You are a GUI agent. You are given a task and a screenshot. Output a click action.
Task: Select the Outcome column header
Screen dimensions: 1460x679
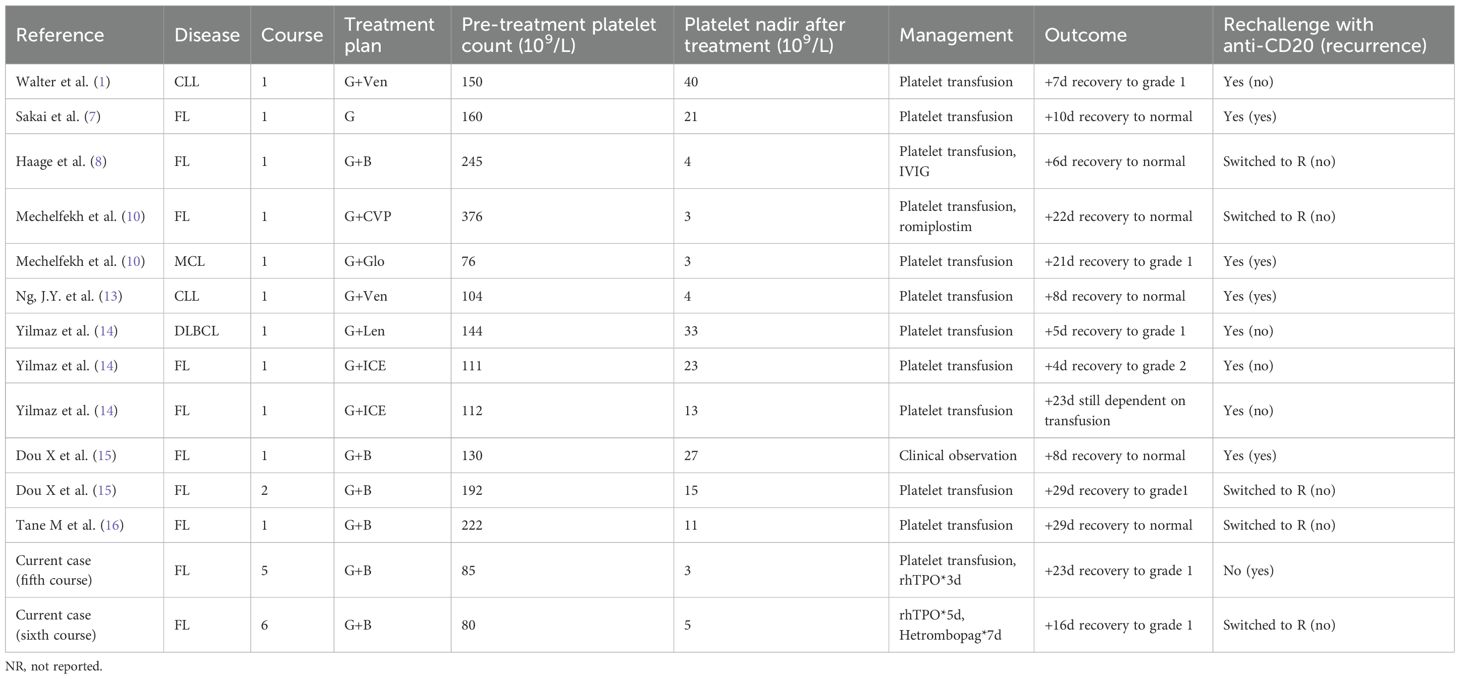(1086, 35)
